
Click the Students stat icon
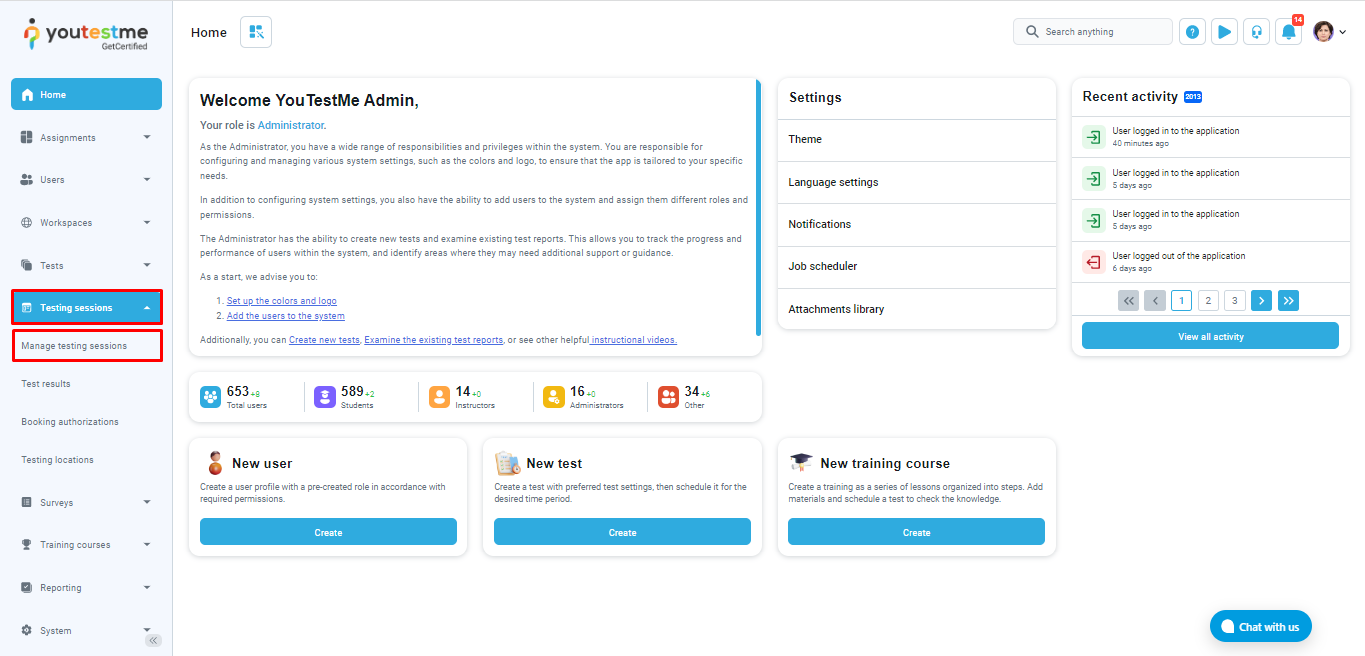tap(324, 397)
